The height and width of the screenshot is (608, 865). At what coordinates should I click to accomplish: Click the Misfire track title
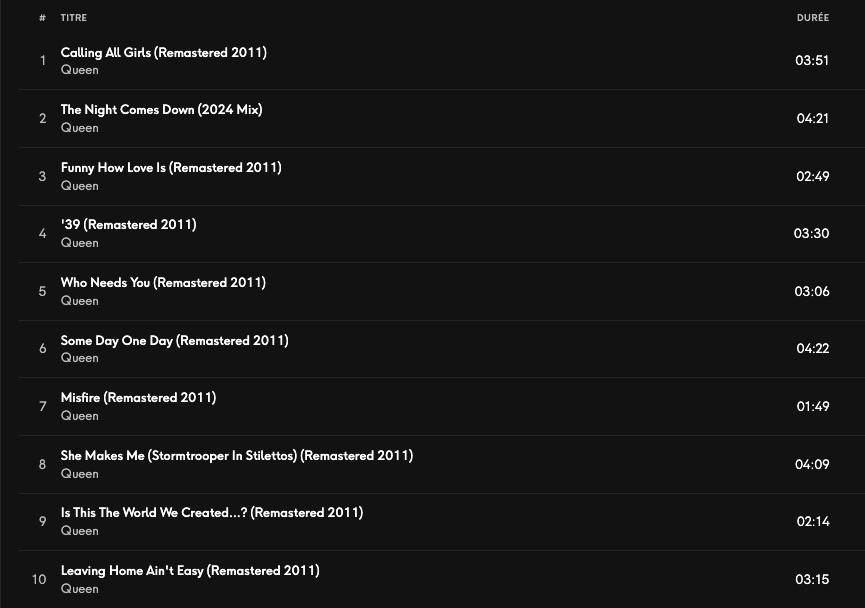[138, 397]
